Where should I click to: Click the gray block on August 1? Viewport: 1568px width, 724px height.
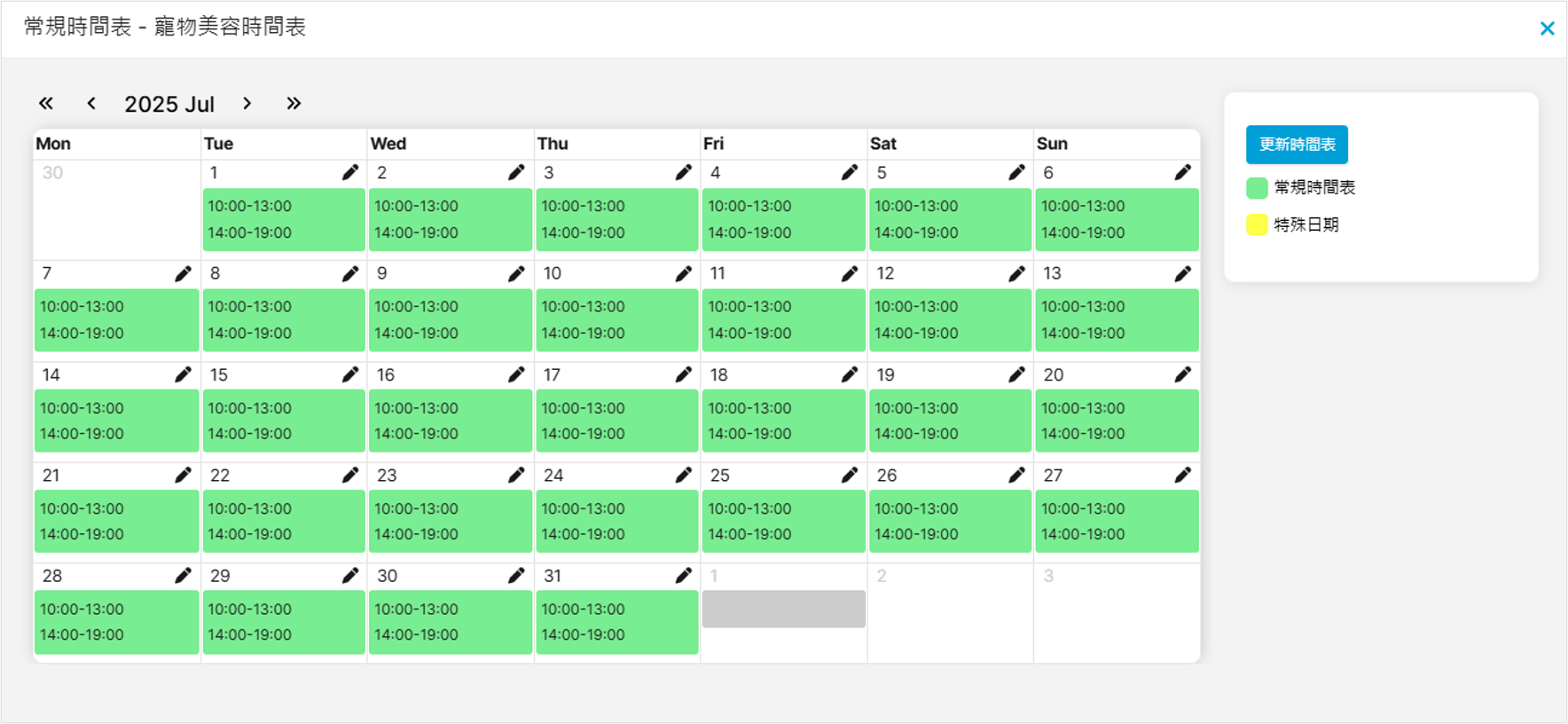point(783,610)
